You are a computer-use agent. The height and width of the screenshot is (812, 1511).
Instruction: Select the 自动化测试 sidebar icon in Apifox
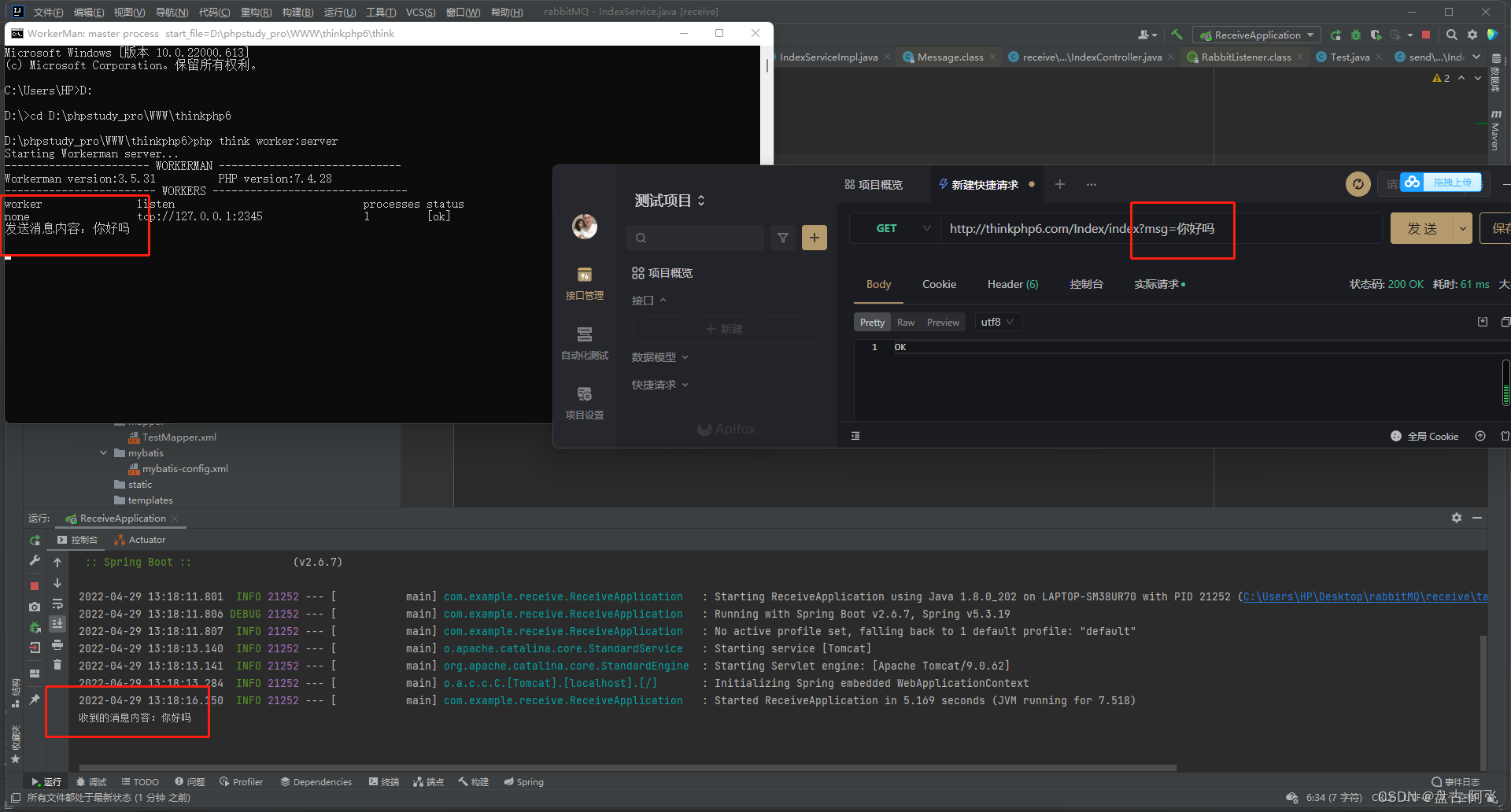pyautogui.click(x=584, y=334)
